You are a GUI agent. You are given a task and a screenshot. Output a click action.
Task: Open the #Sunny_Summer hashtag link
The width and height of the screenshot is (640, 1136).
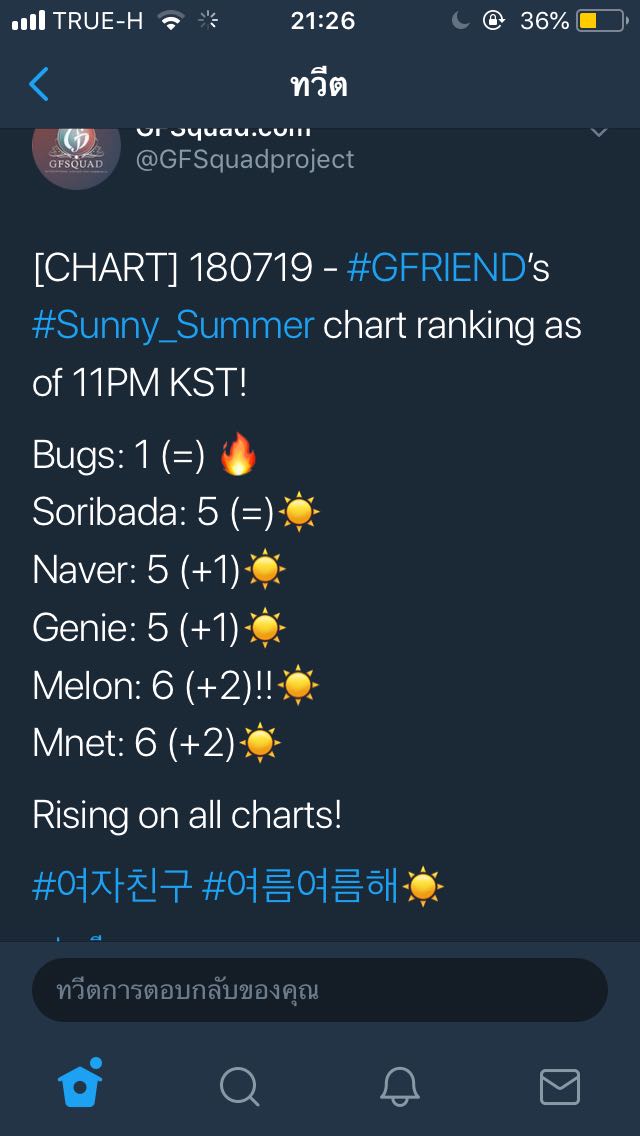[x=173, y=327]
